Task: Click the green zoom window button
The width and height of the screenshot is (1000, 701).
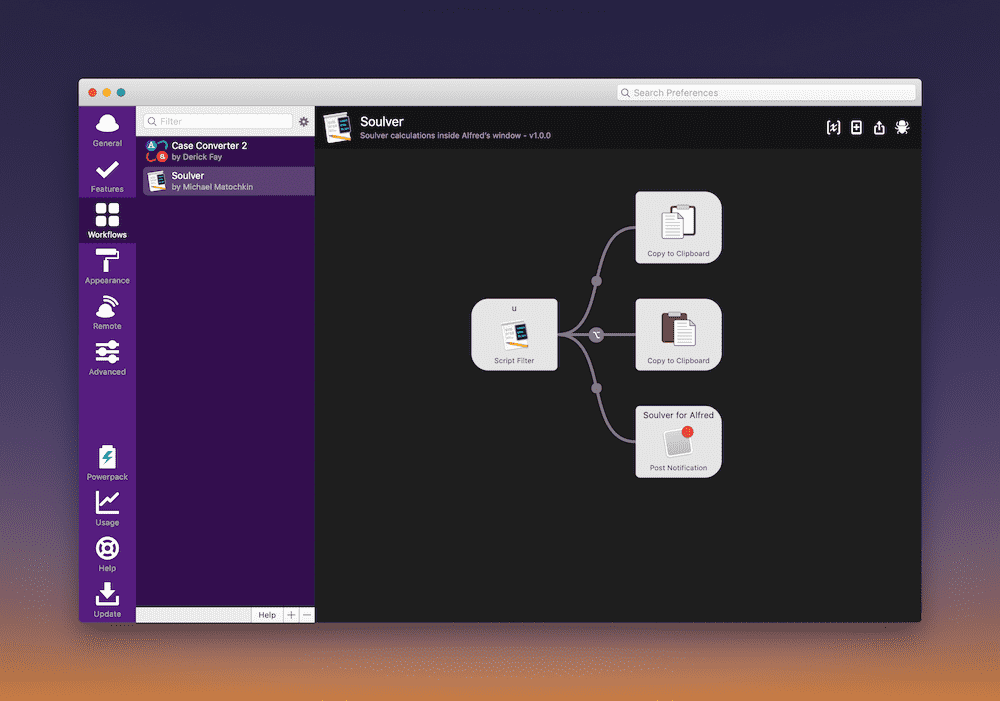Action: pos(121,92)
